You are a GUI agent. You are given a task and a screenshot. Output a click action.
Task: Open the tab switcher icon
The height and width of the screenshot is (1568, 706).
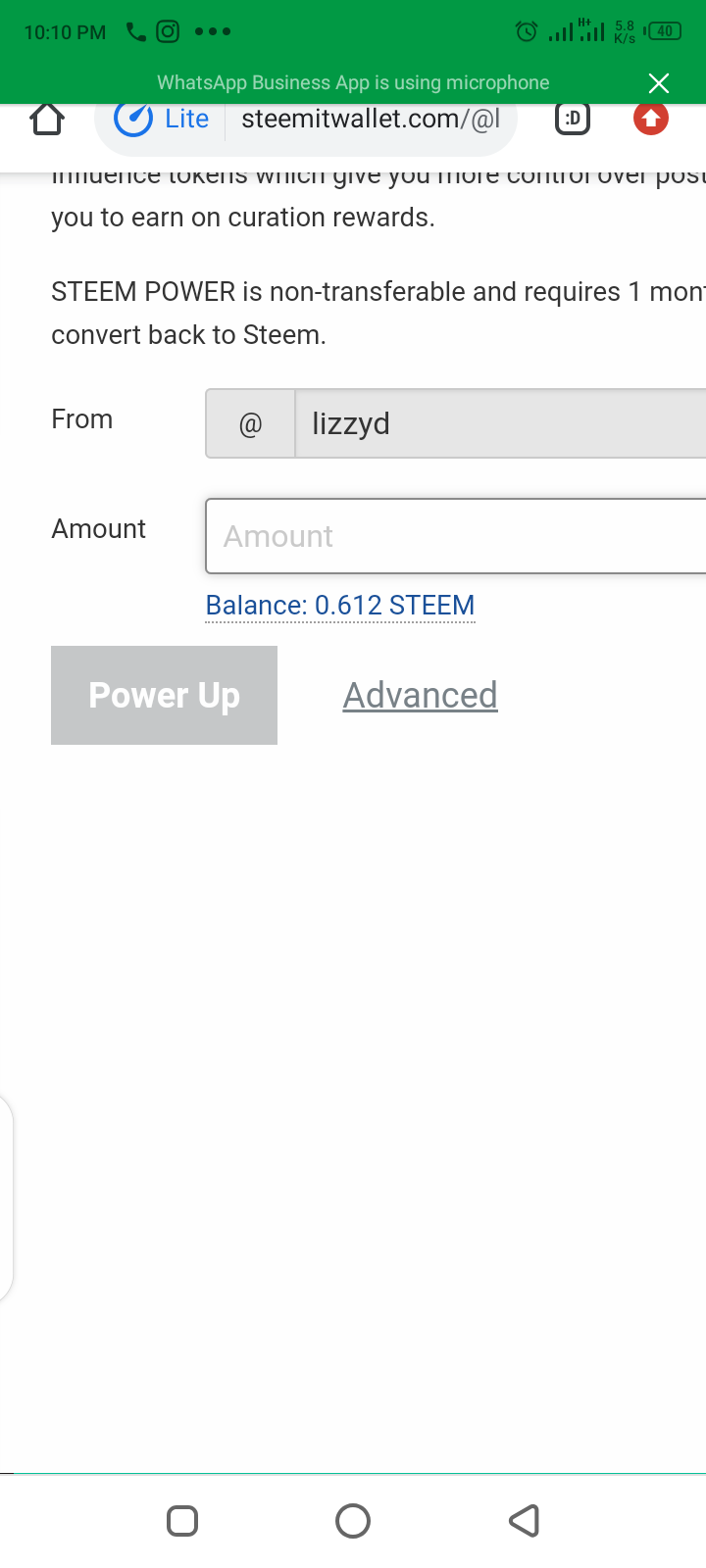tap(573, 119)
